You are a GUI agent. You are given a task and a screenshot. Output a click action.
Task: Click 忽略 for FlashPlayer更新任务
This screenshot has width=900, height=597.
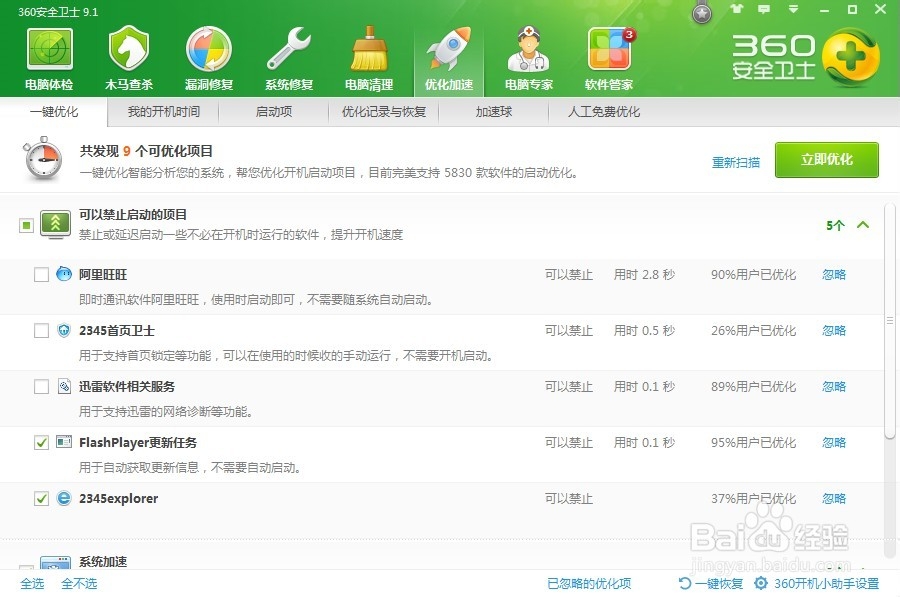(x=834, y=443)
